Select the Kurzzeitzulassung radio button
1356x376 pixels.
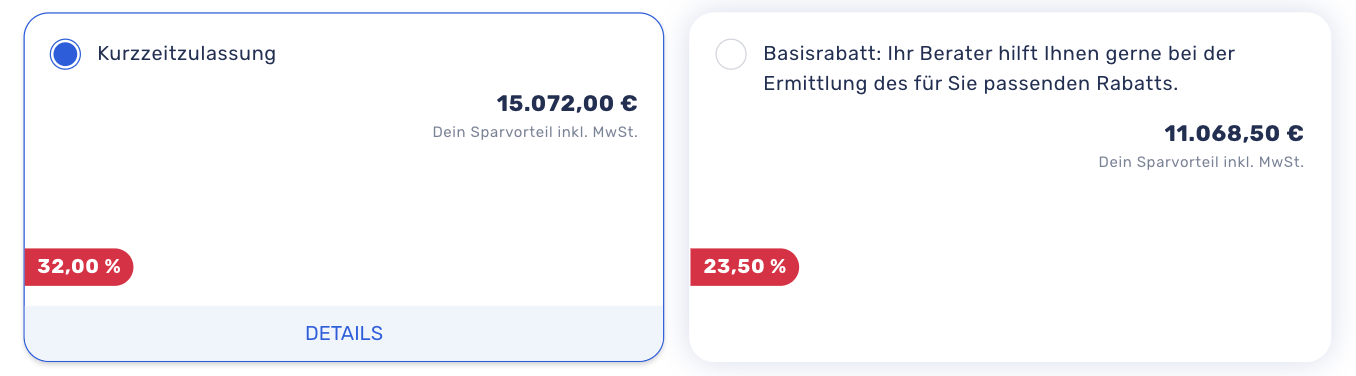coord(65,54)
